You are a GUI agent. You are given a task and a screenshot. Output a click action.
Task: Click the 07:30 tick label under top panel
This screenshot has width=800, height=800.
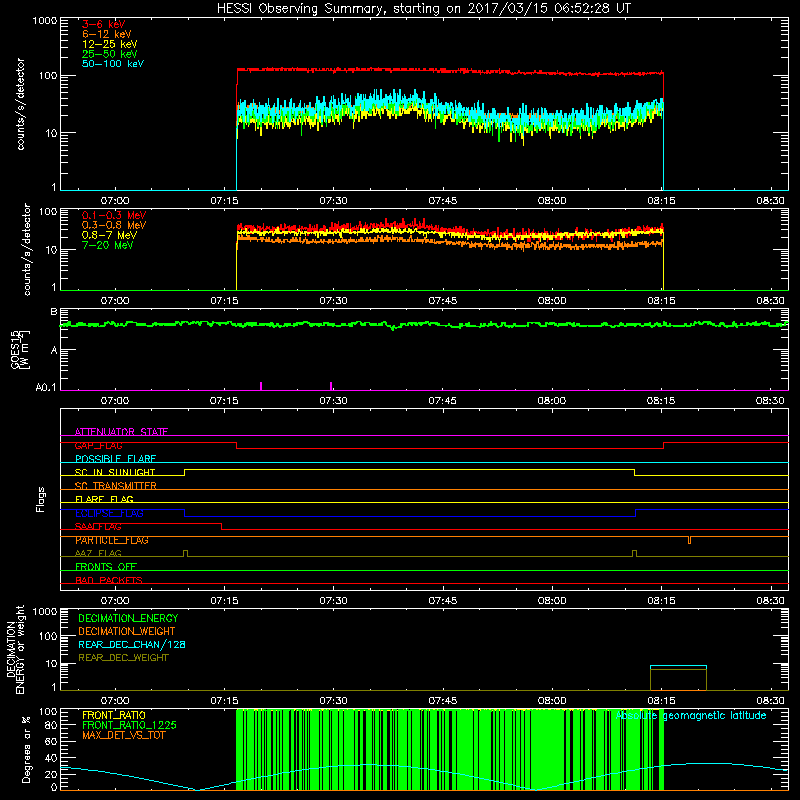tap(333, 201)
